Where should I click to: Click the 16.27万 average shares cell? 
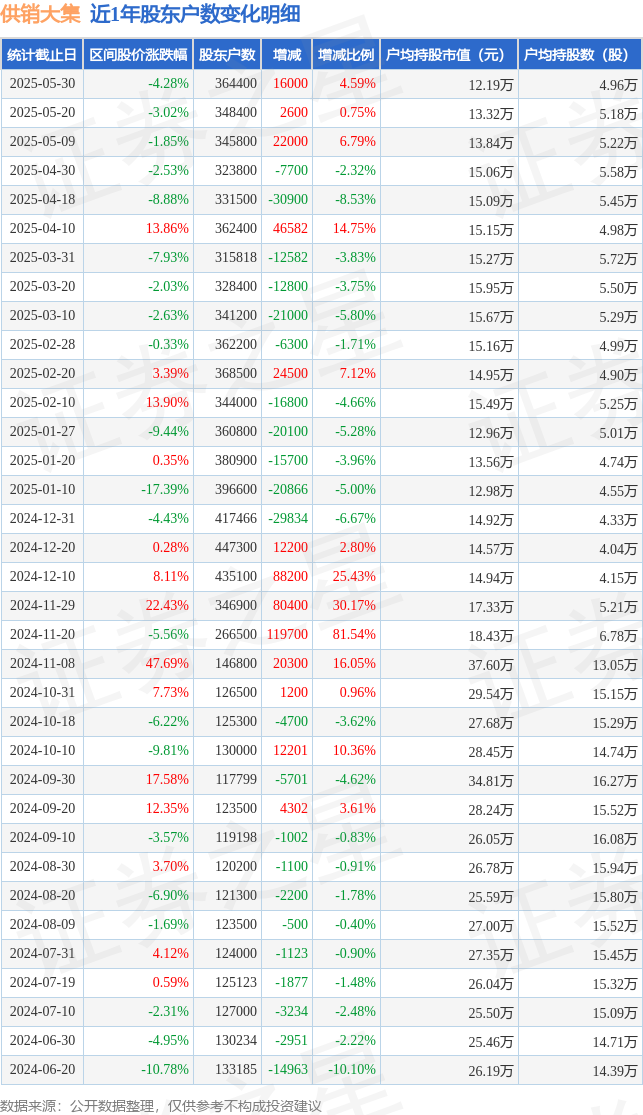tap(615, 781)
